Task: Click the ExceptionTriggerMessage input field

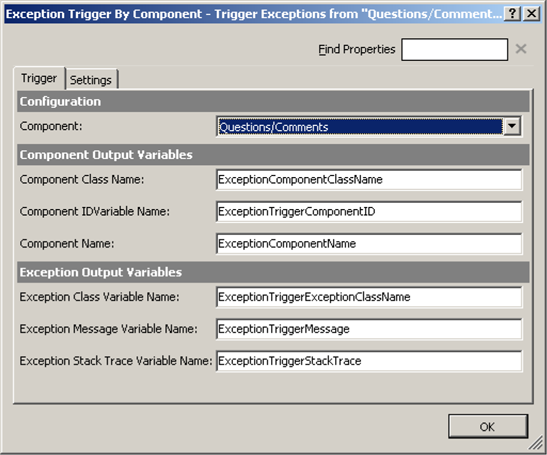Action: coord(369,329)
